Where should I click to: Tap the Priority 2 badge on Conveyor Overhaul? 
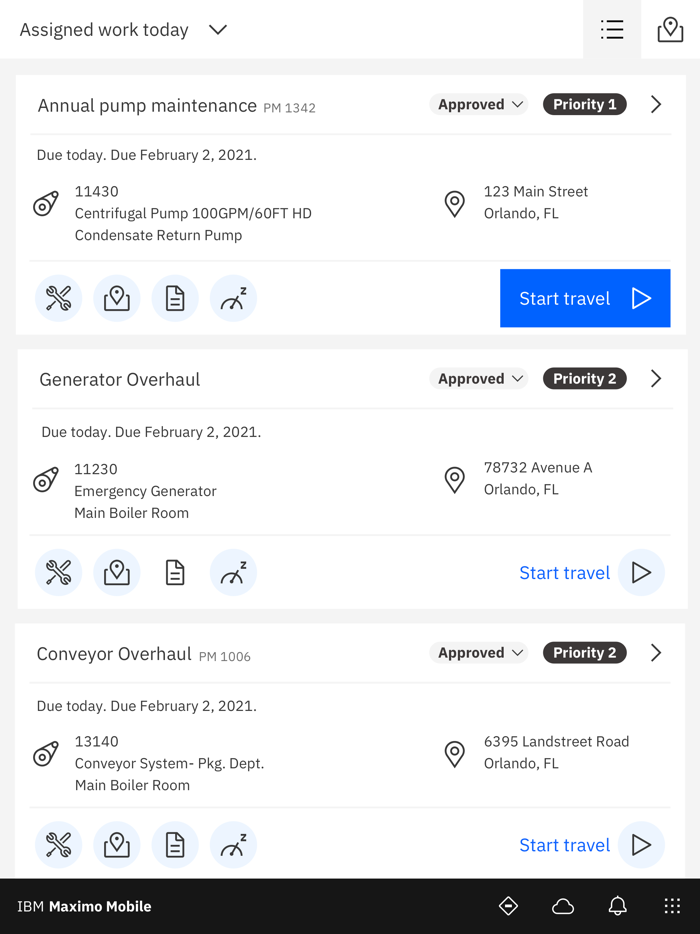point(584,652)
